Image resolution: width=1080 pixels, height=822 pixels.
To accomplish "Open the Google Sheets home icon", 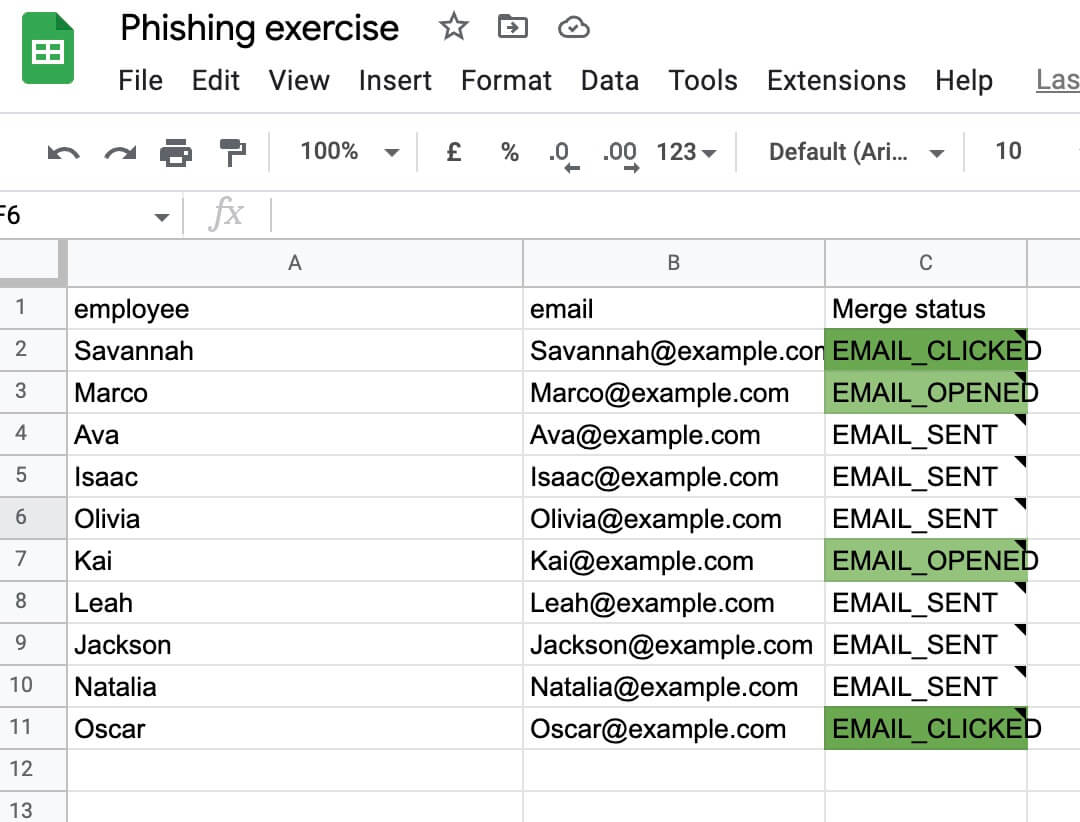I will 48,48.
